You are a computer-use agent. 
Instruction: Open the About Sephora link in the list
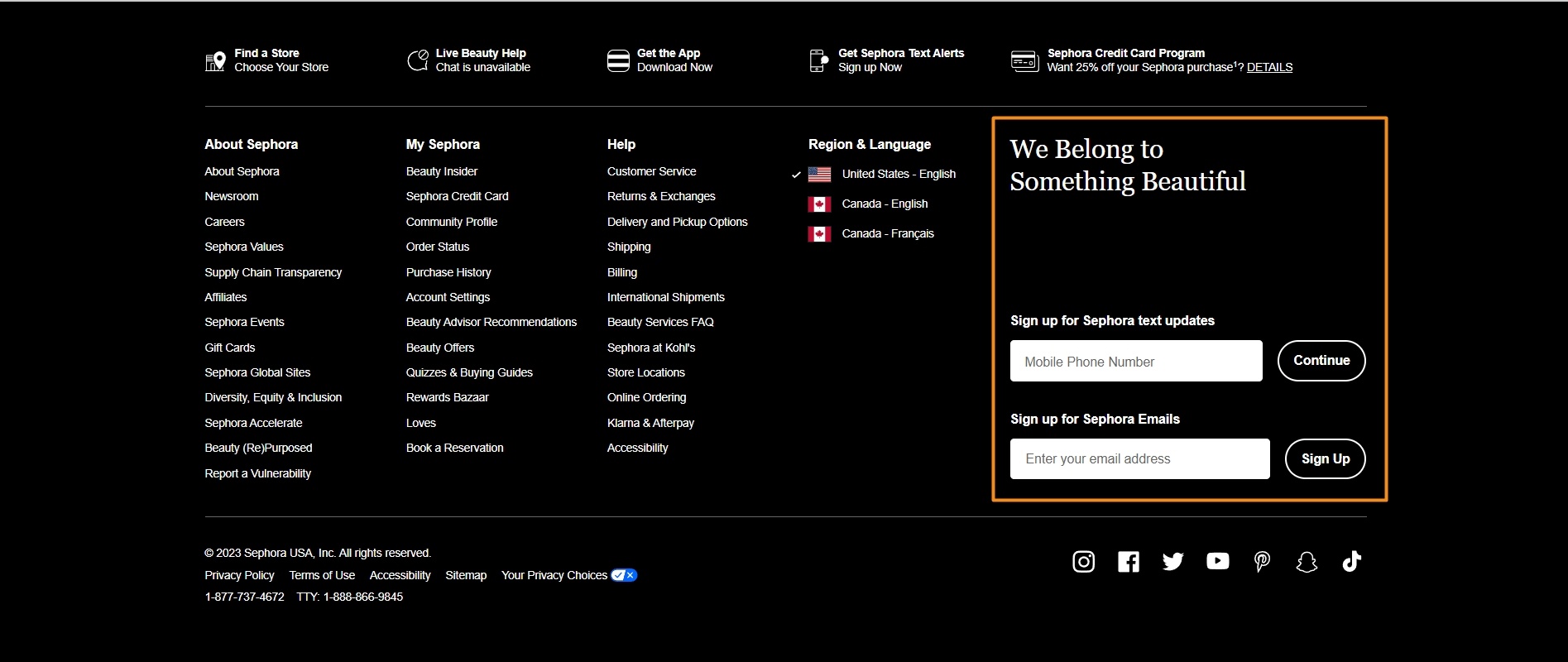click(x=242, y=171)
